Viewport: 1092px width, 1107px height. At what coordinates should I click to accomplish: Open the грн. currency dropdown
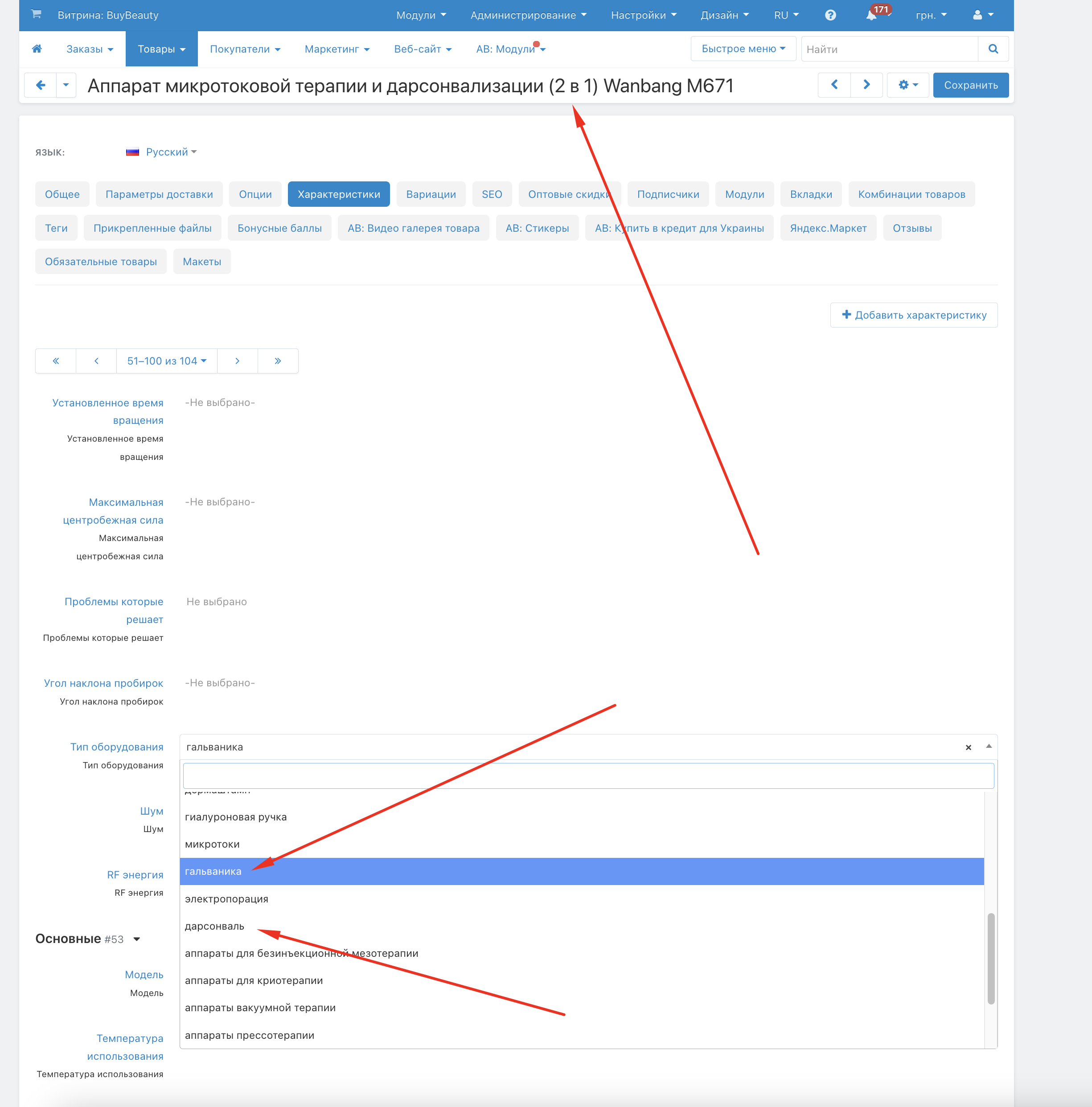(931, 16)
